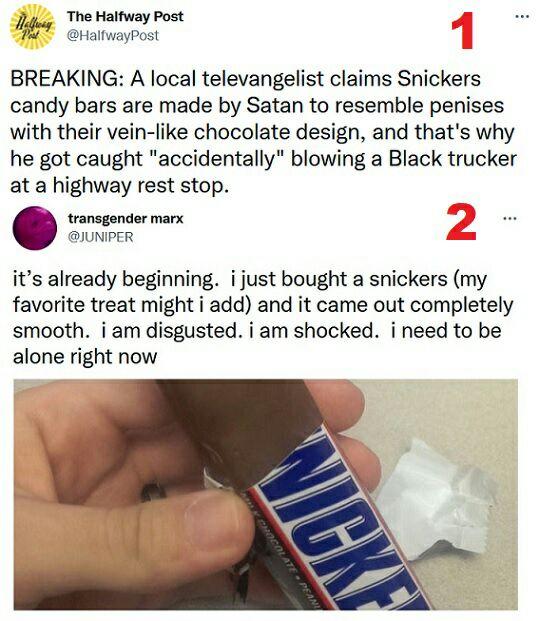Click the red number 1 label
This screenshot has height=621, width=536.
coord(463,30)
